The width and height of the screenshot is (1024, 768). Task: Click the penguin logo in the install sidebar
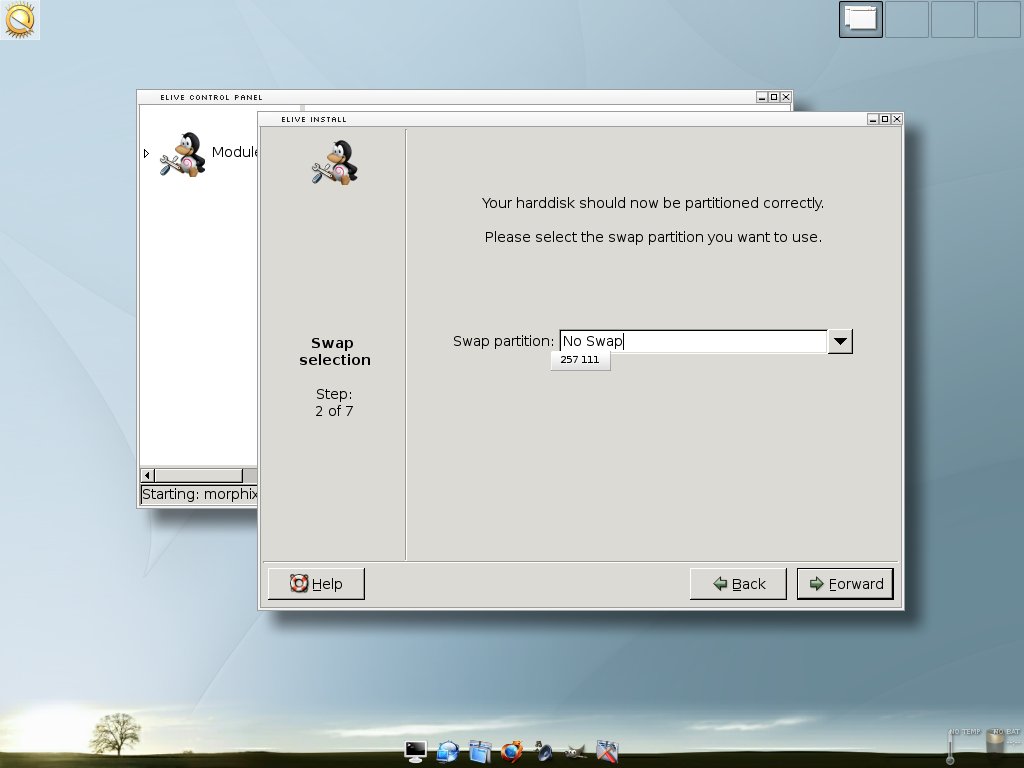coord(334,162)
